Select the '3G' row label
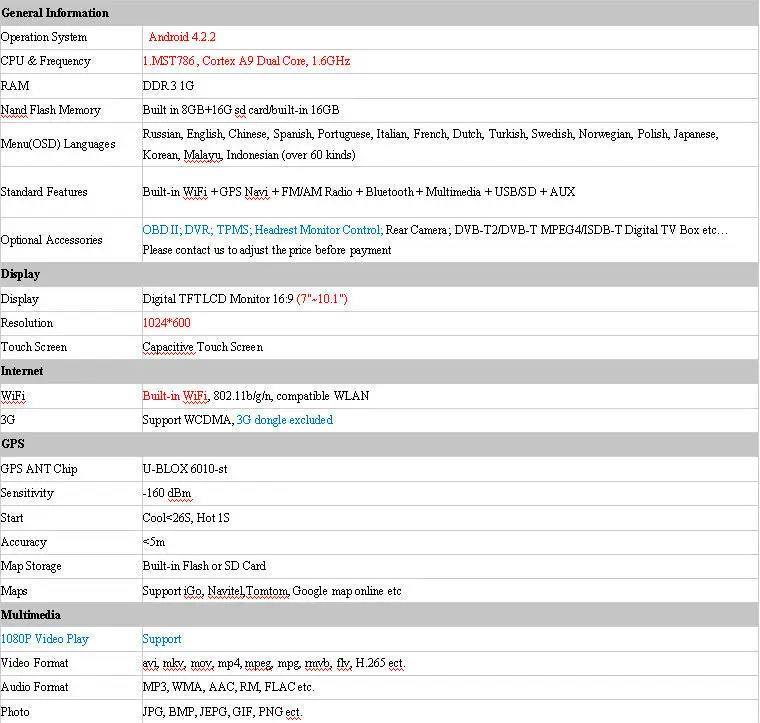760x723 pixels. 8,420
